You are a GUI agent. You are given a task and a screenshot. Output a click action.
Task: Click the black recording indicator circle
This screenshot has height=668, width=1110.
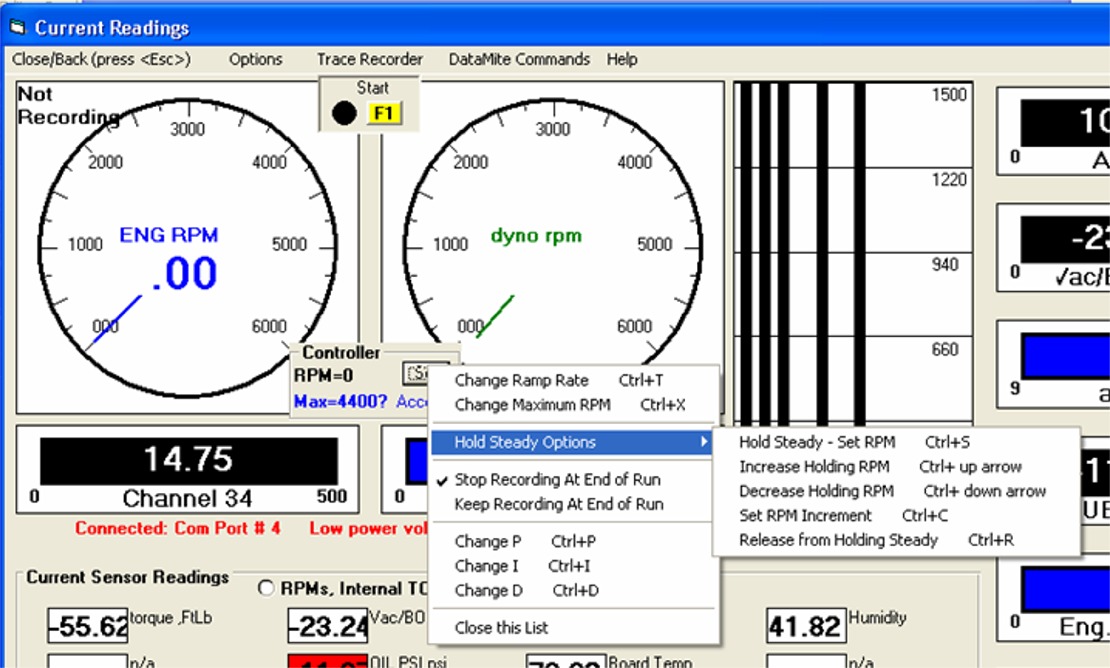pyautogui.click(x=344, y=113)
